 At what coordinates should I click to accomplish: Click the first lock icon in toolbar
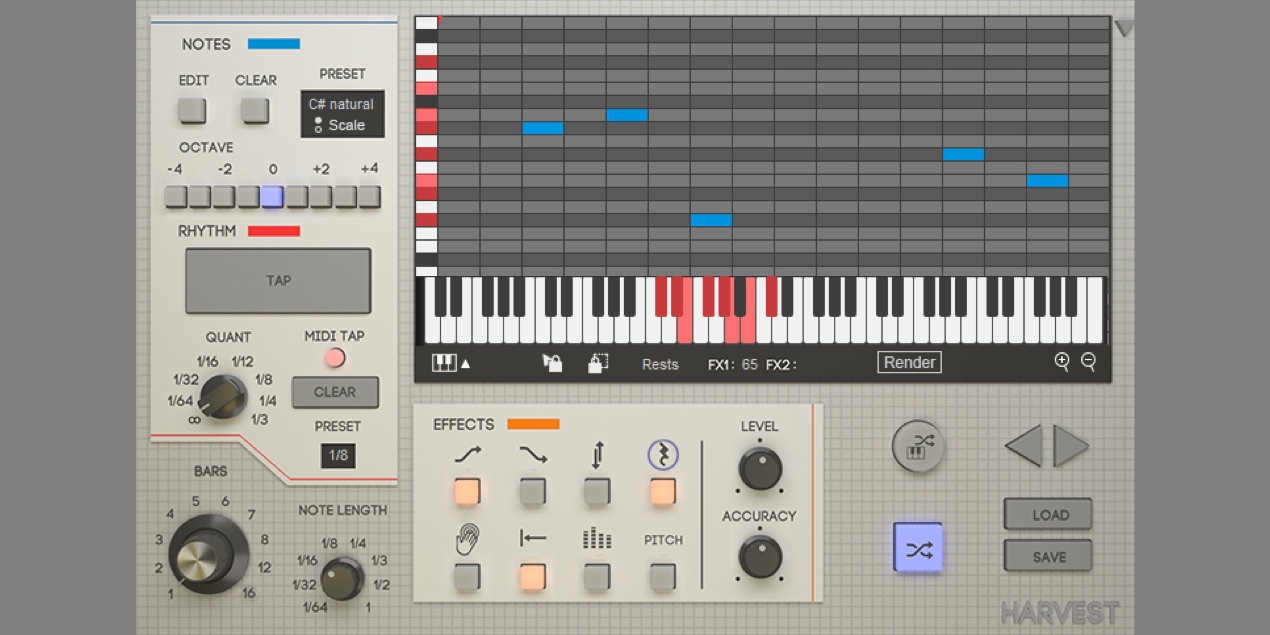pos(551,364)
